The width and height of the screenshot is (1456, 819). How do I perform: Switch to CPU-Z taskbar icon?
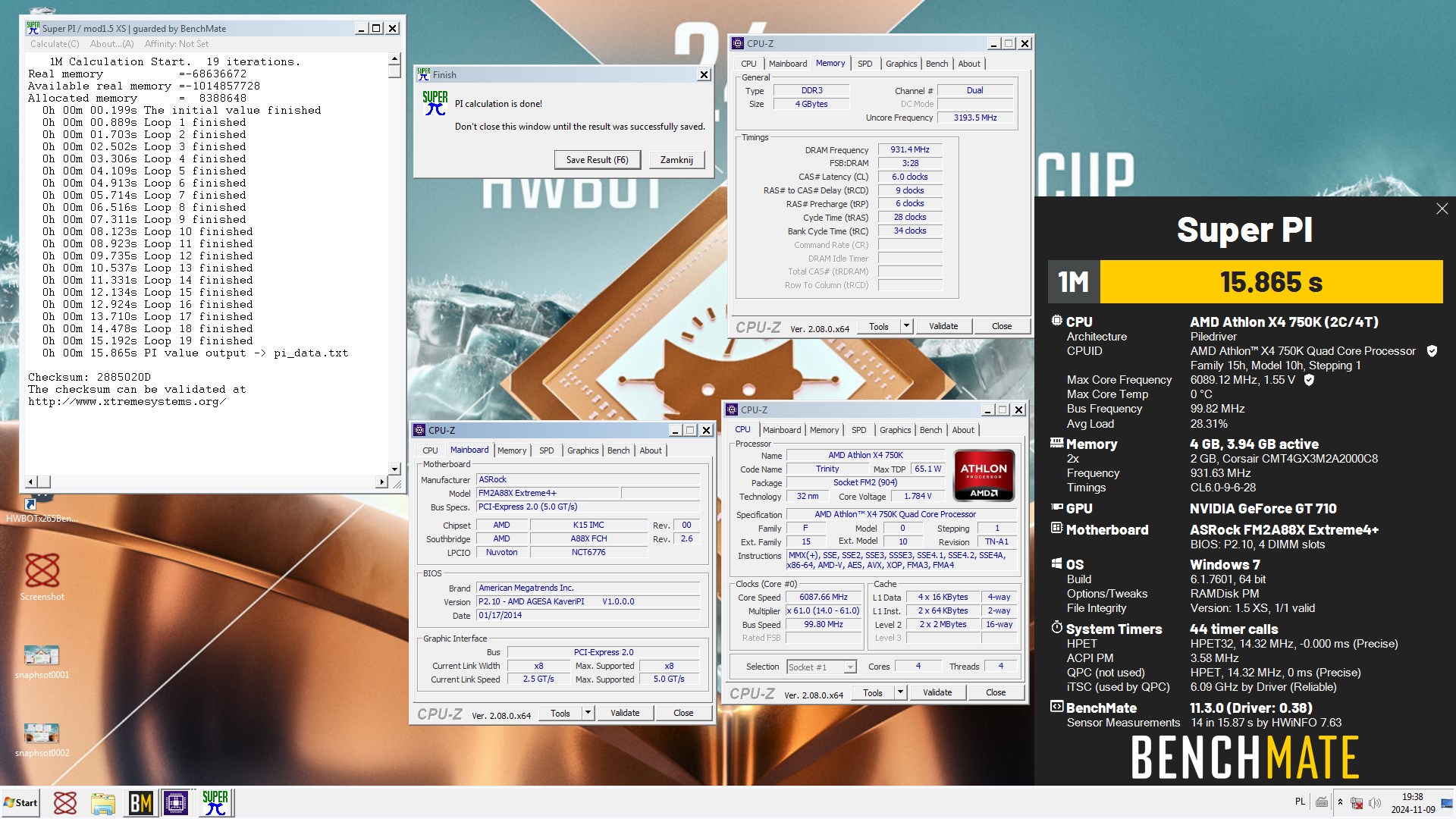click(177, 802)
